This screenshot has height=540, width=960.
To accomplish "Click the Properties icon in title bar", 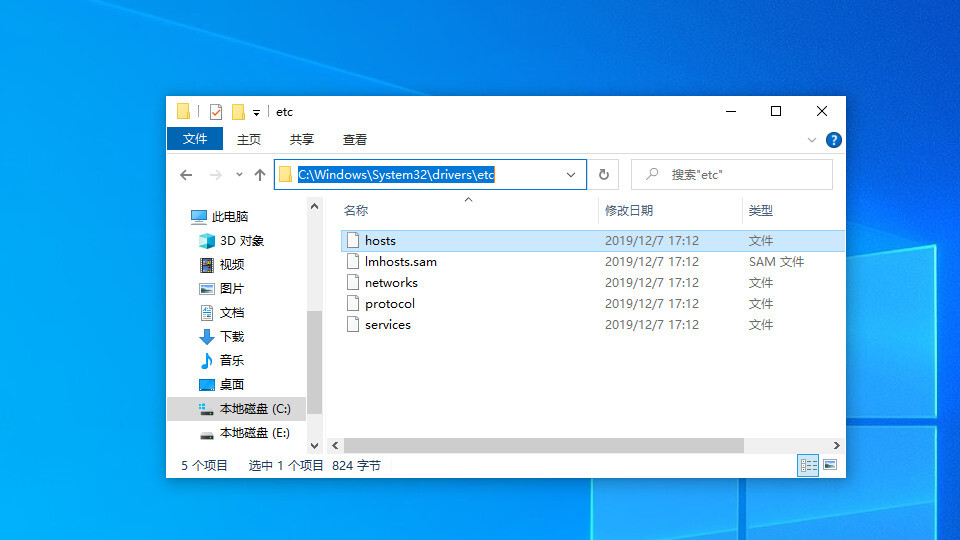I will (x=215, y=112).
